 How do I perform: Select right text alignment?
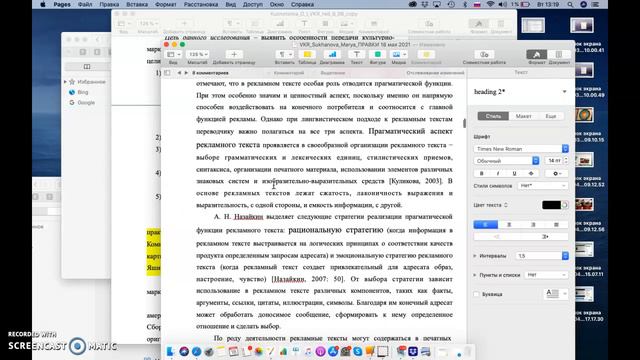pos(533,224)
